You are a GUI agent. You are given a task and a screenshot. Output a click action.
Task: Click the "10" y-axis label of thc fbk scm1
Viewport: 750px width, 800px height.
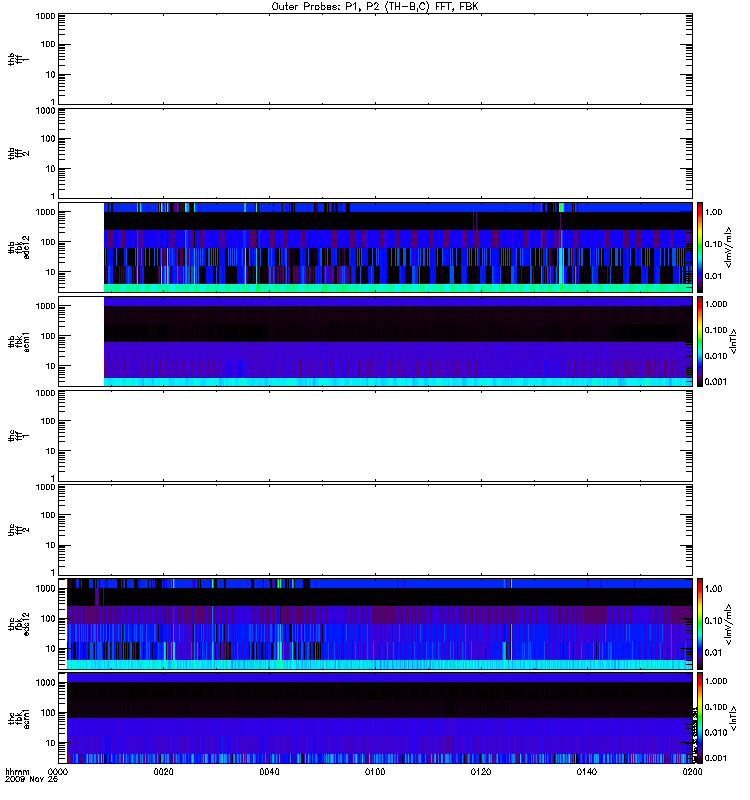51,743
